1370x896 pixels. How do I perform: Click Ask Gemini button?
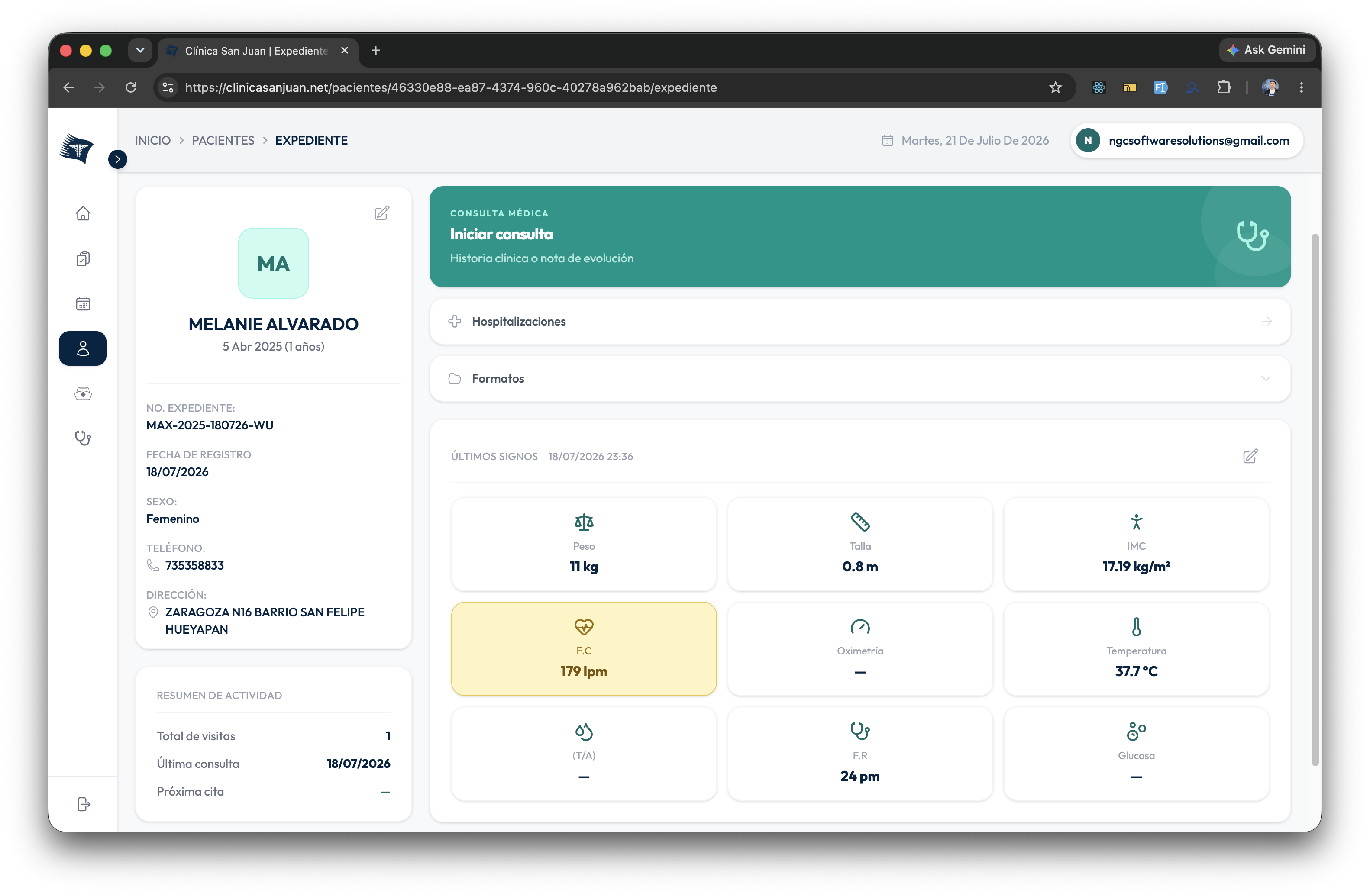click(1267, 50)
